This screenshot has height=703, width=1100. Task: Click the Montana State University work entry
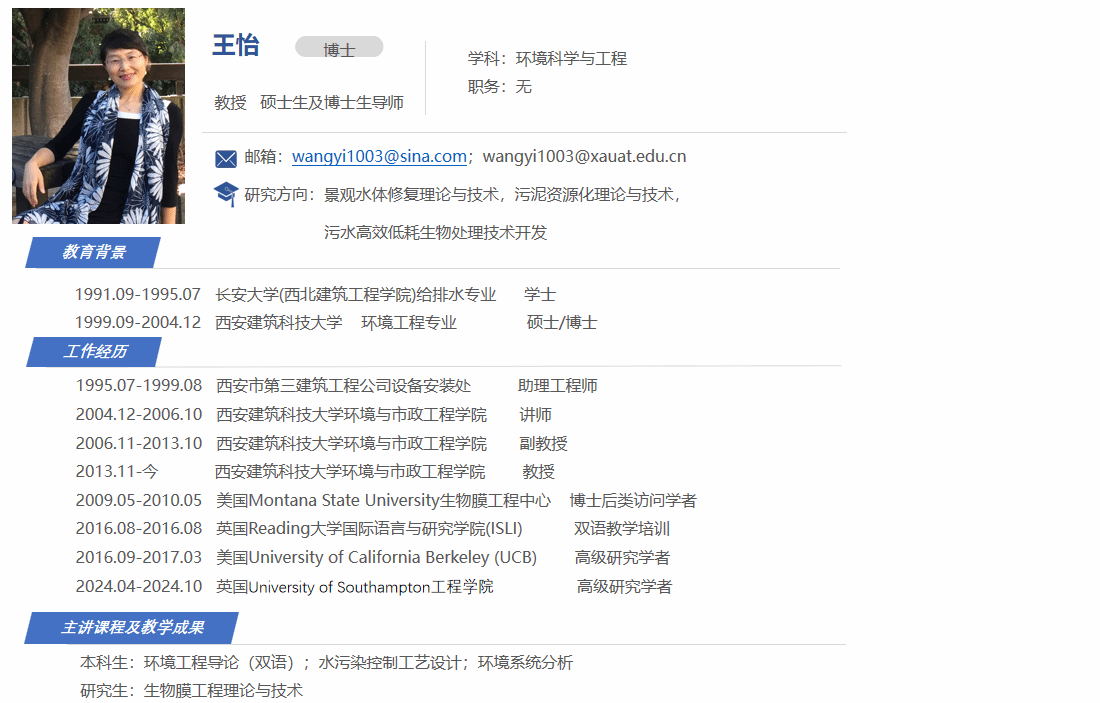click(383, 500)
